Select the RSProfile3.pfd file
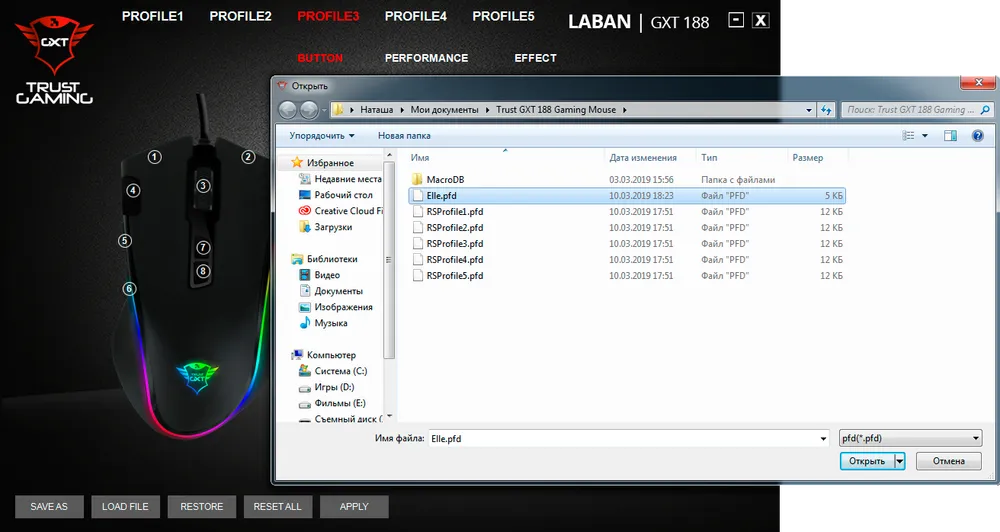 [x=454, y=243]
